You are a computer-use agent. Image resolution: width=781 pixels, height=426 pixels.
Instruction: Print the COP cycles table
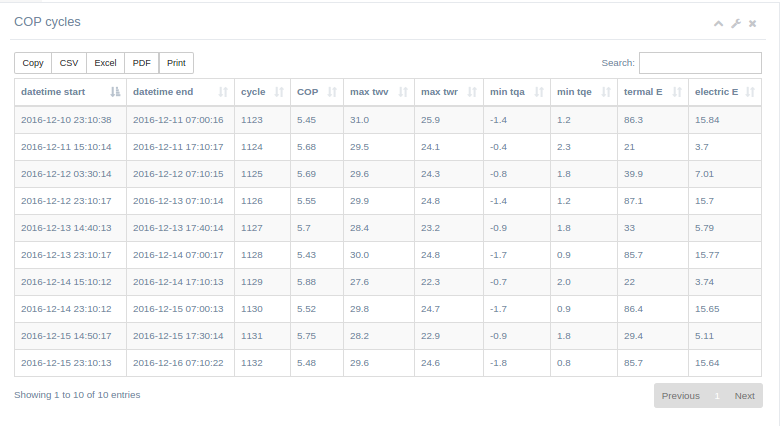coord(176,63)
